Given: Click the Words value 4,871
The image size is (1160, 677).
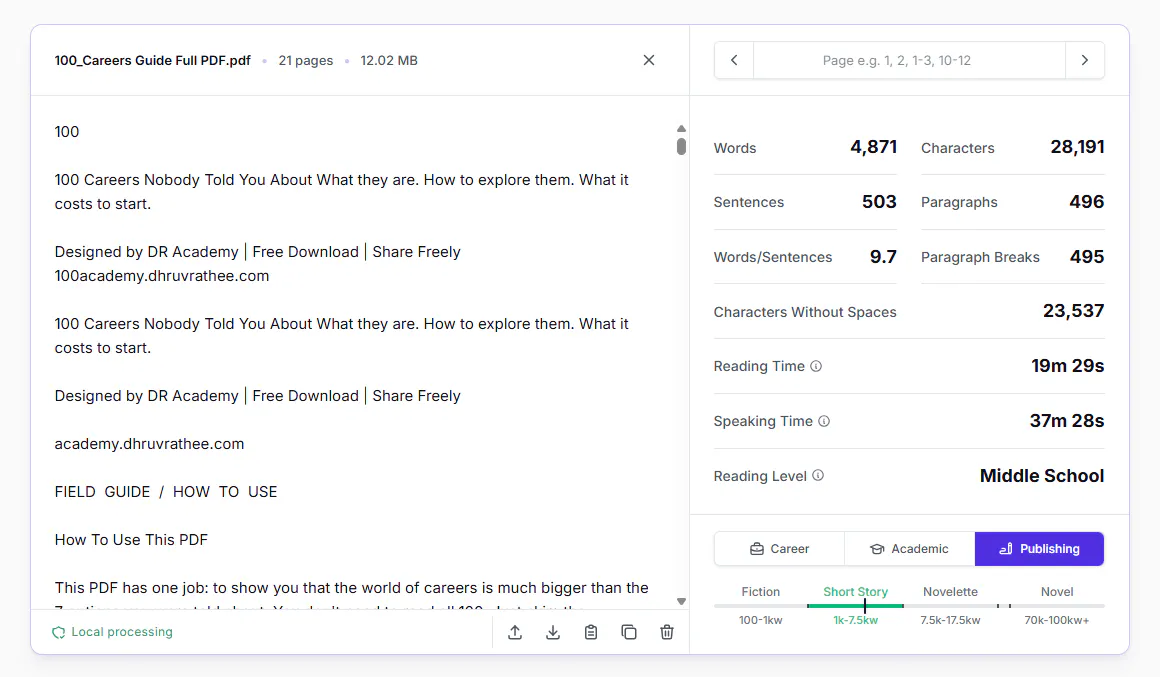Looking at the screenshot, I should pyautogui.click(x=874, y=147).
